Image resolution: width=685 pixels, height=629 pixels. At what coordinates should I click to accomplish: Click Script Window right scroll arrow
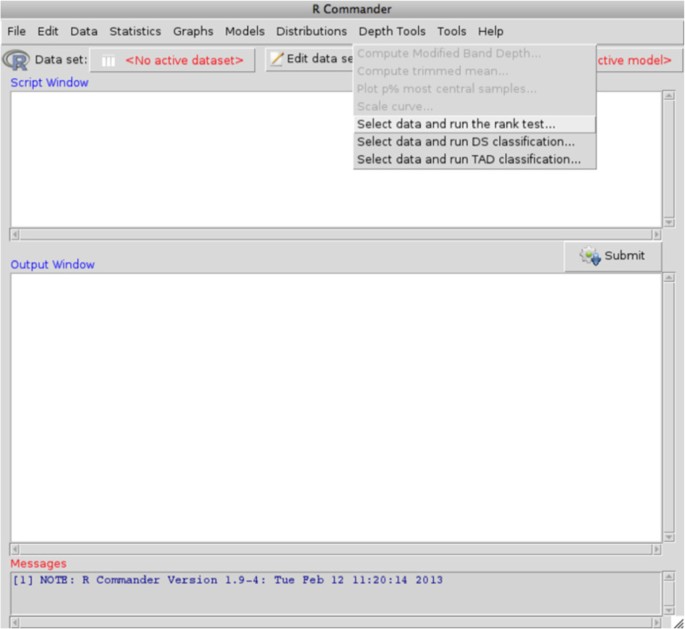point(656,235)
